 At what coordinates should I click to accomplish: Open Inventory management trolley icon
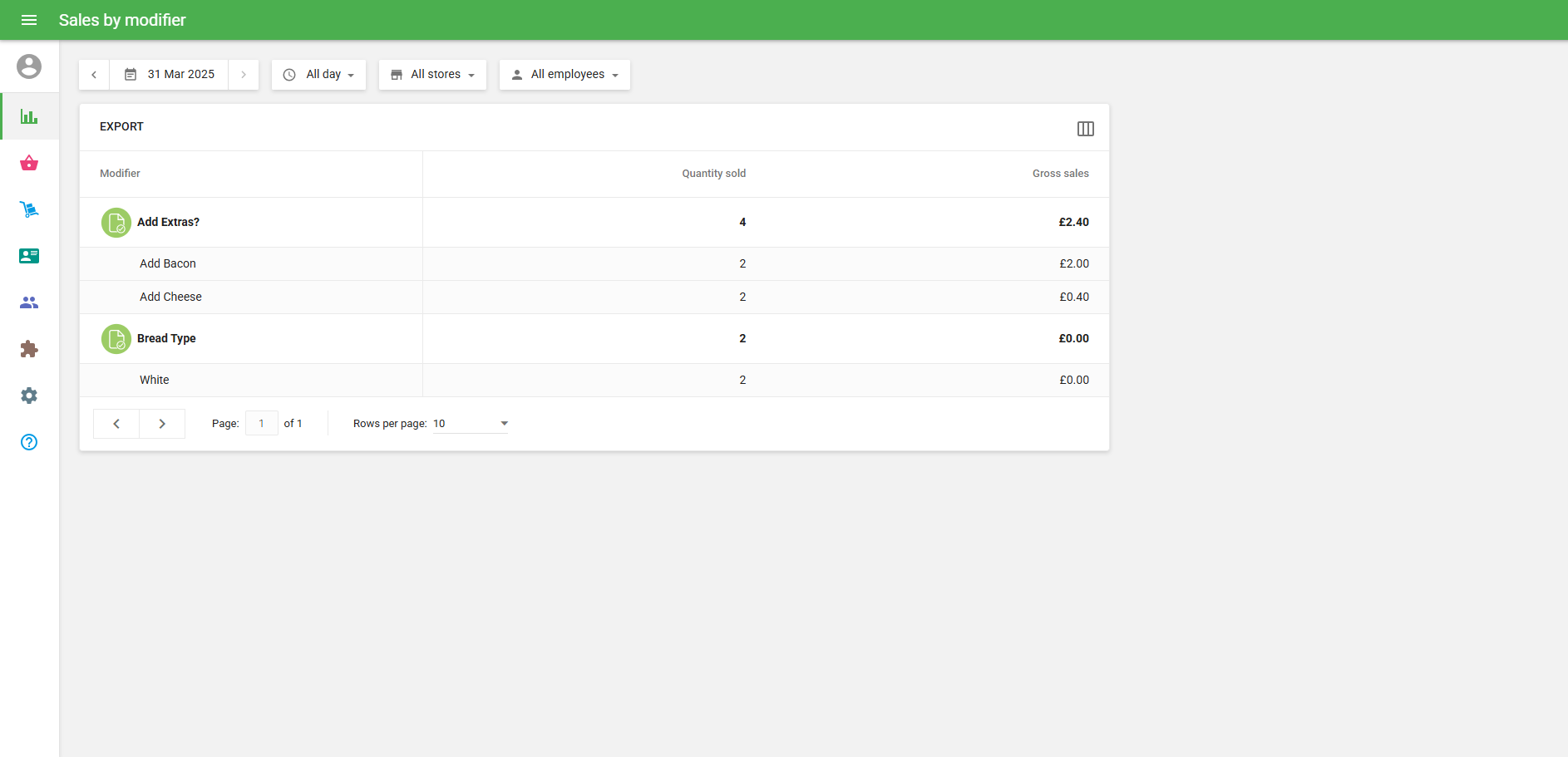[x=29, y=209]
